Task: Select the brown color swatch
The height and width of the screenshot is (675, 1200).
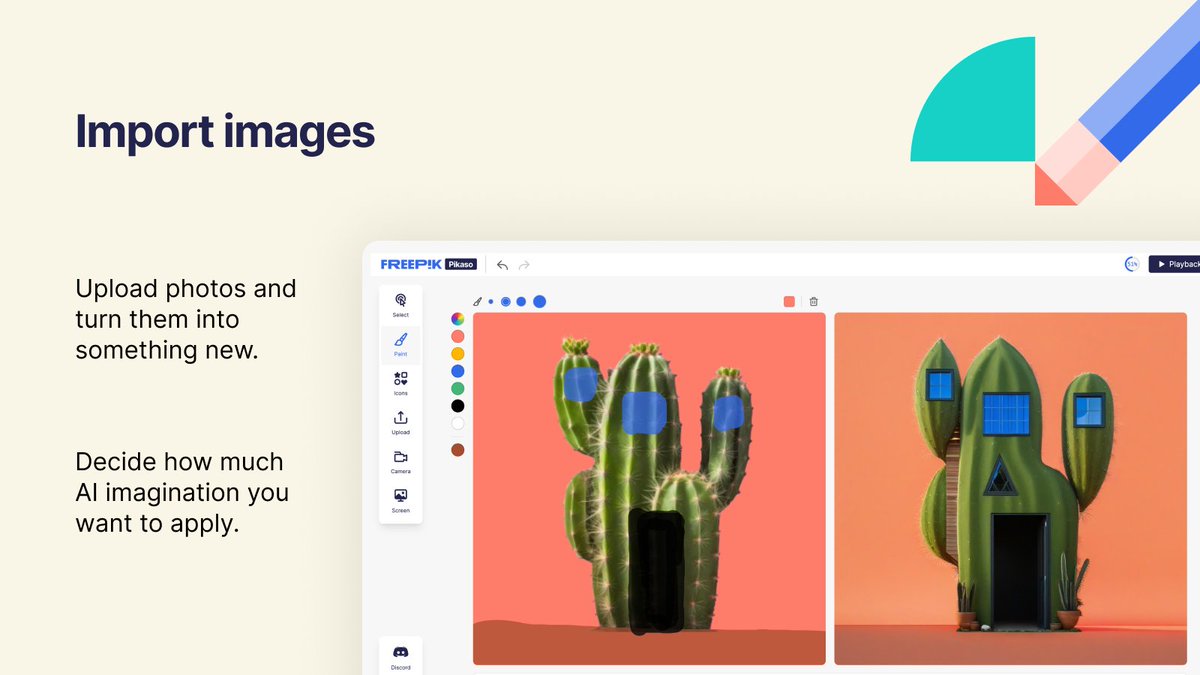Action: [457, 450]
